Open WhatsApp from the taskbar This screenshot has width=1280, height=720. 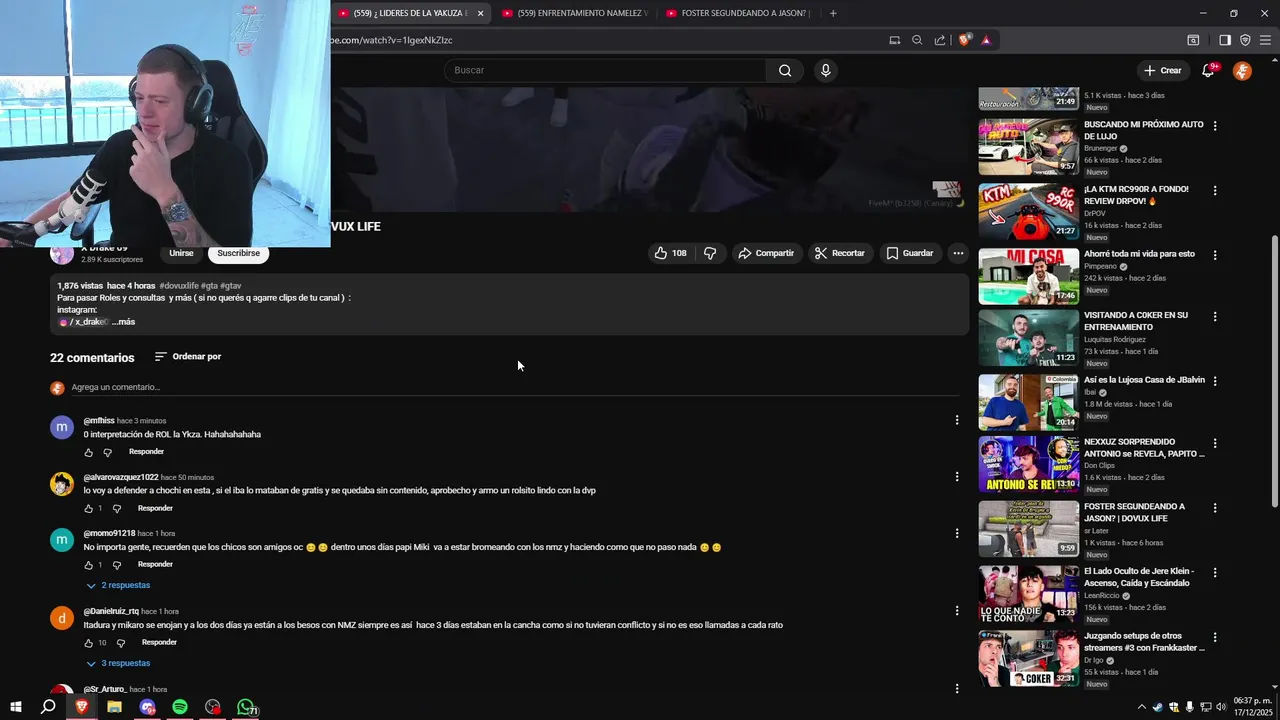pos(245,707)
